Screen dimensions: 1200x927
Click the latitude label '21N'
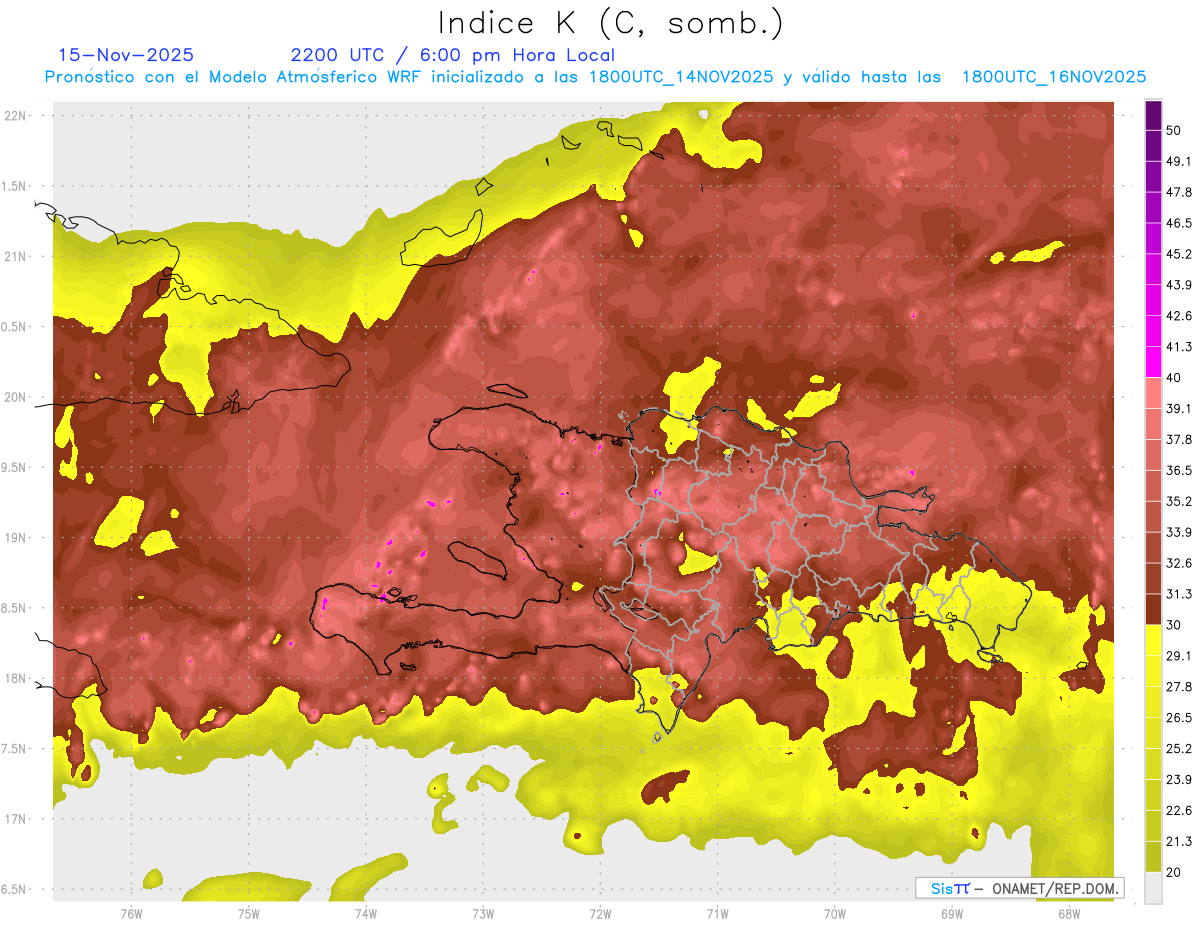[x=14, y=256]
